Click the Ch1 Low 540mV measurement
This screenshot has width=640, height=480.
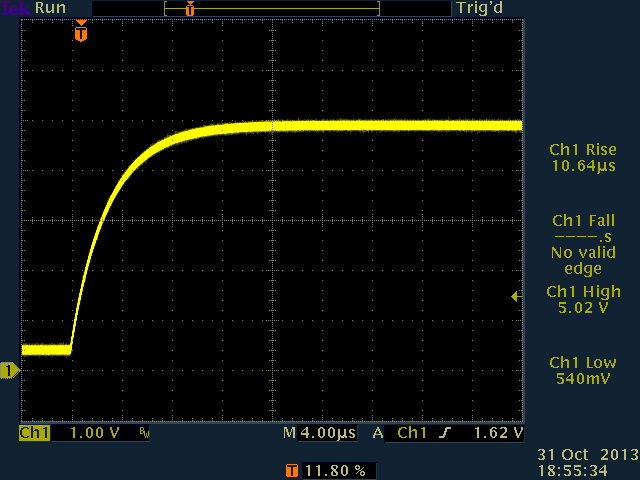point(582,371)
